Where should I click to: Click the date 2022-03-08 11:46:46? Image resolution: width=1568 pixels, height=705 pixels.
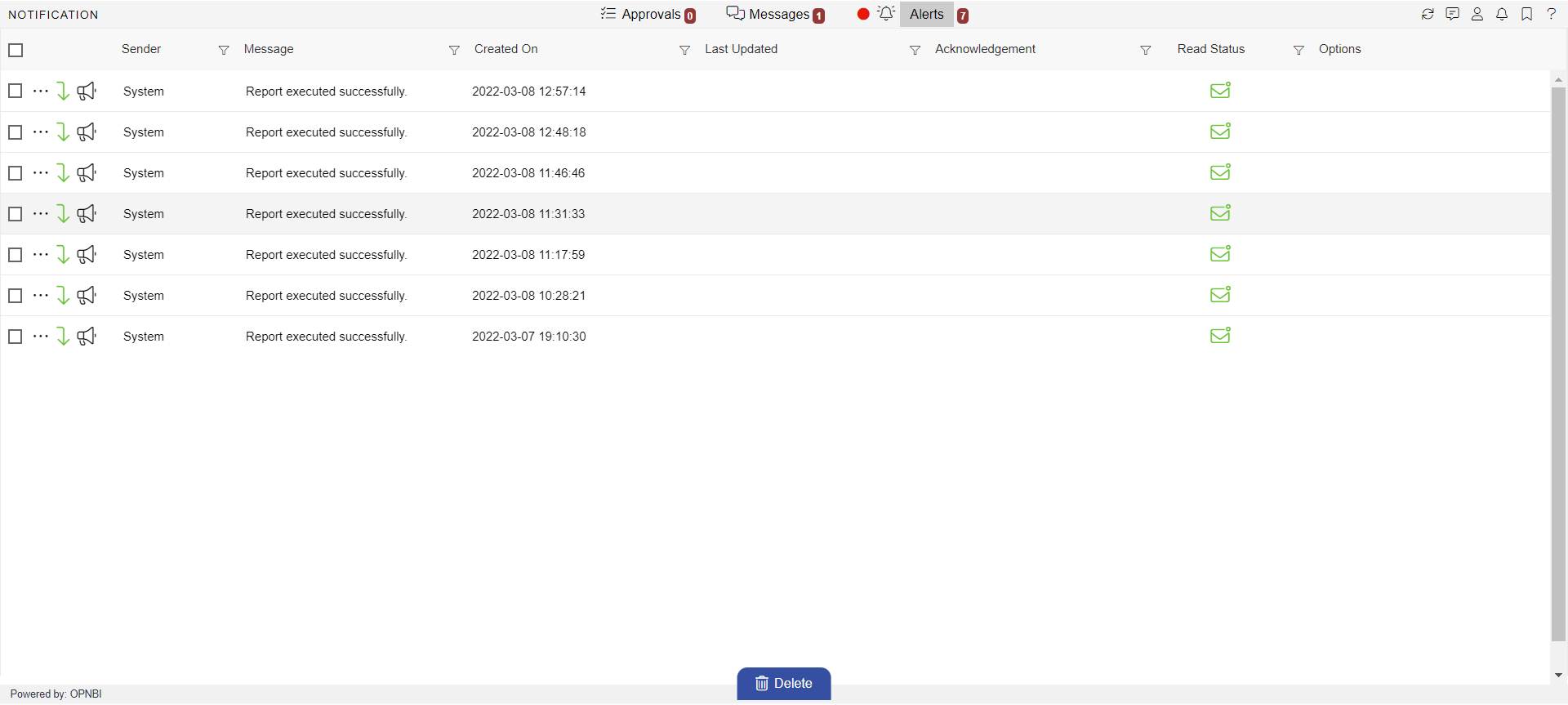[x=528, y=173]
